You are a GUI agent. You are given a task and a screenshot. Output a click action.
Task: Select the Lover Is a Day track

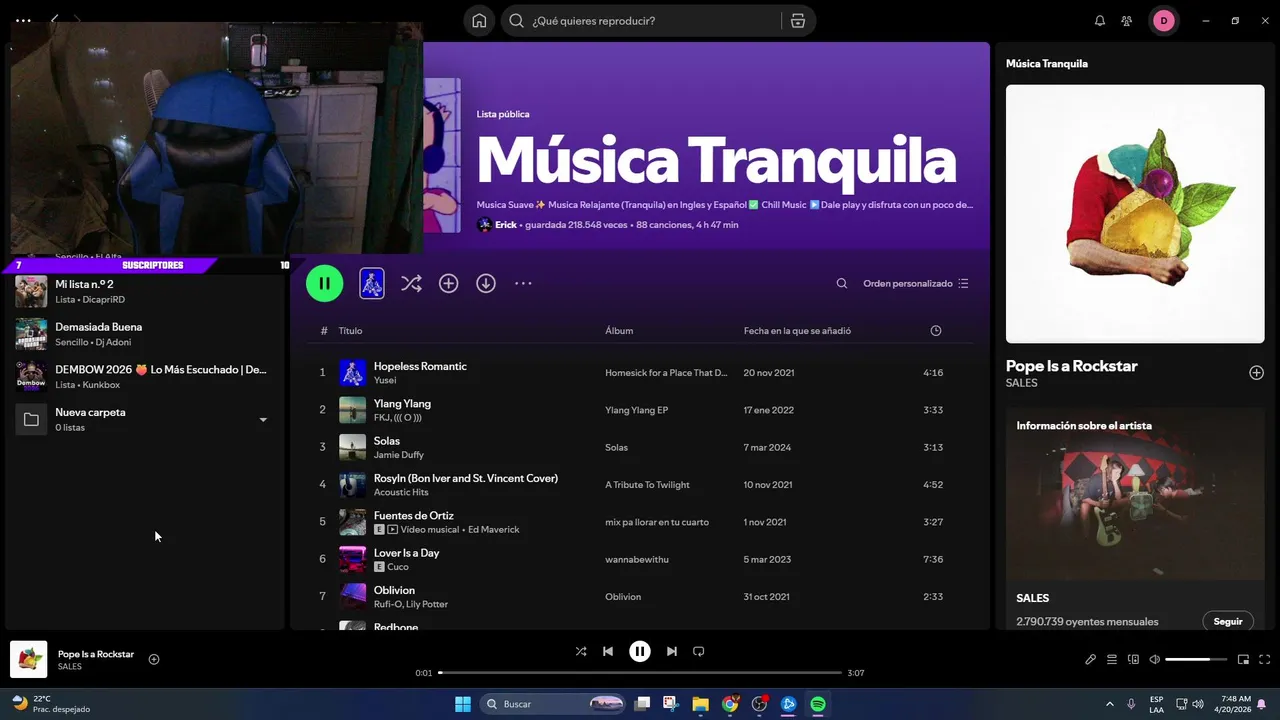pyautogui.click(x=640, y=559)
